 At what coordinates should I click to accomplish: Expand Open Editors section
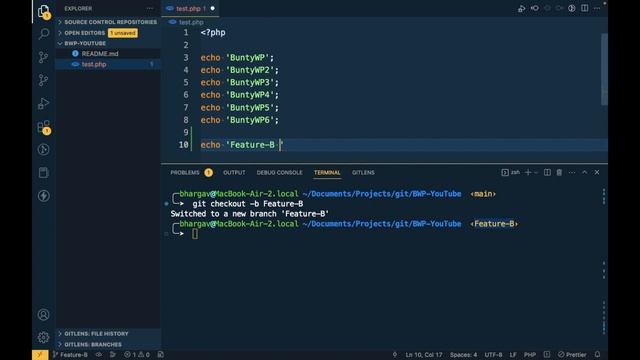click(108, 33)
